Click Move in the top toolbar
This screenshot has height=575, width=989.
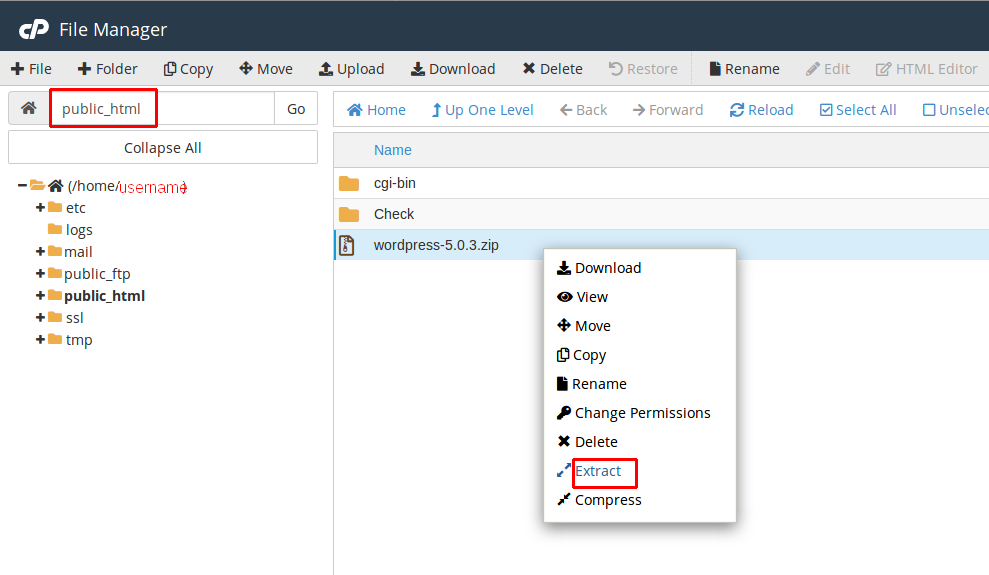[x=266, y=69]
